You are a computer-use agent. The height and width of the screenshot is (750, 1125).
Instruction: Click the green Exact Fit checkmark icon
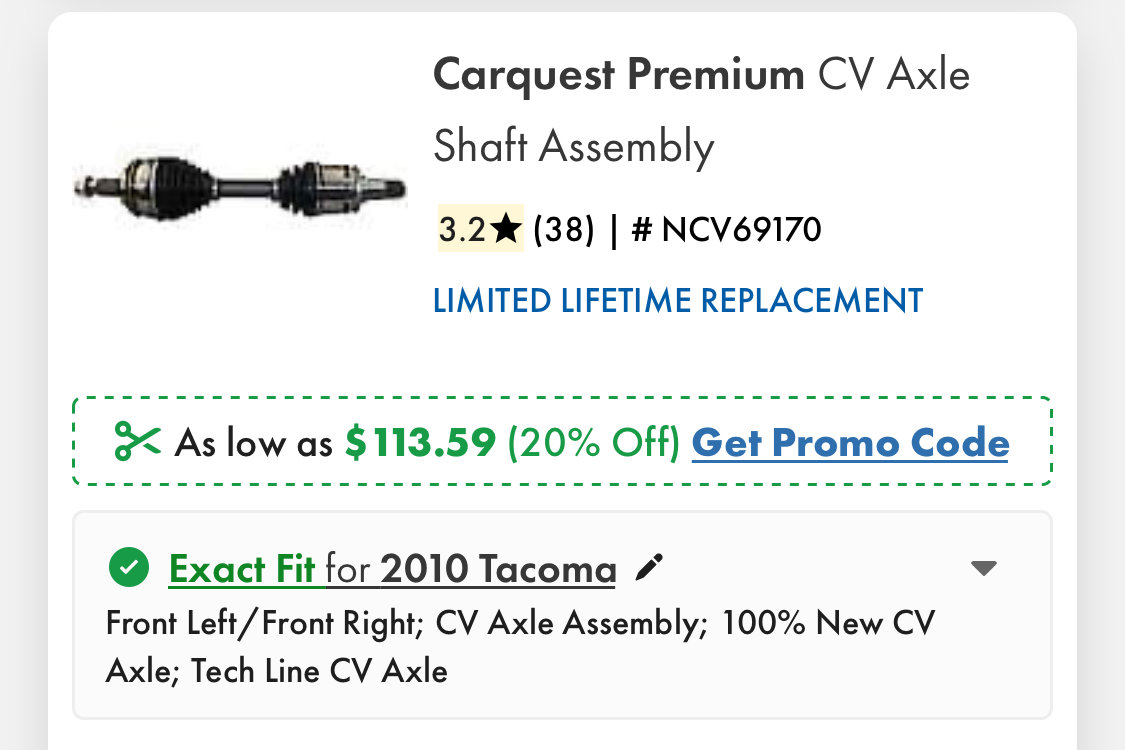pyautogui.click(x=128, y=568)
